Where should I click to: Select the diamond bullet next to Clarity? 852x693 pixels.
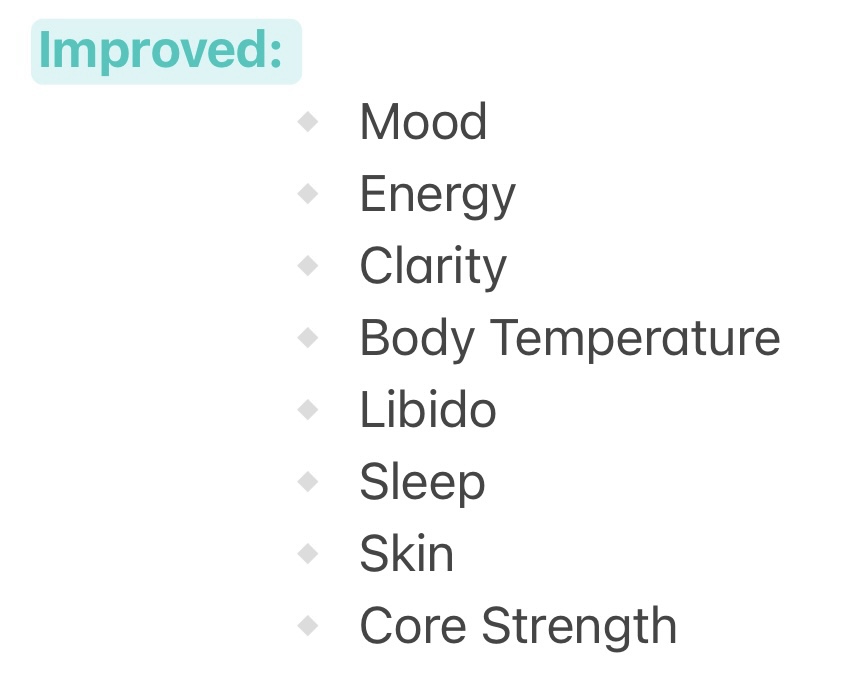point(308,266)
